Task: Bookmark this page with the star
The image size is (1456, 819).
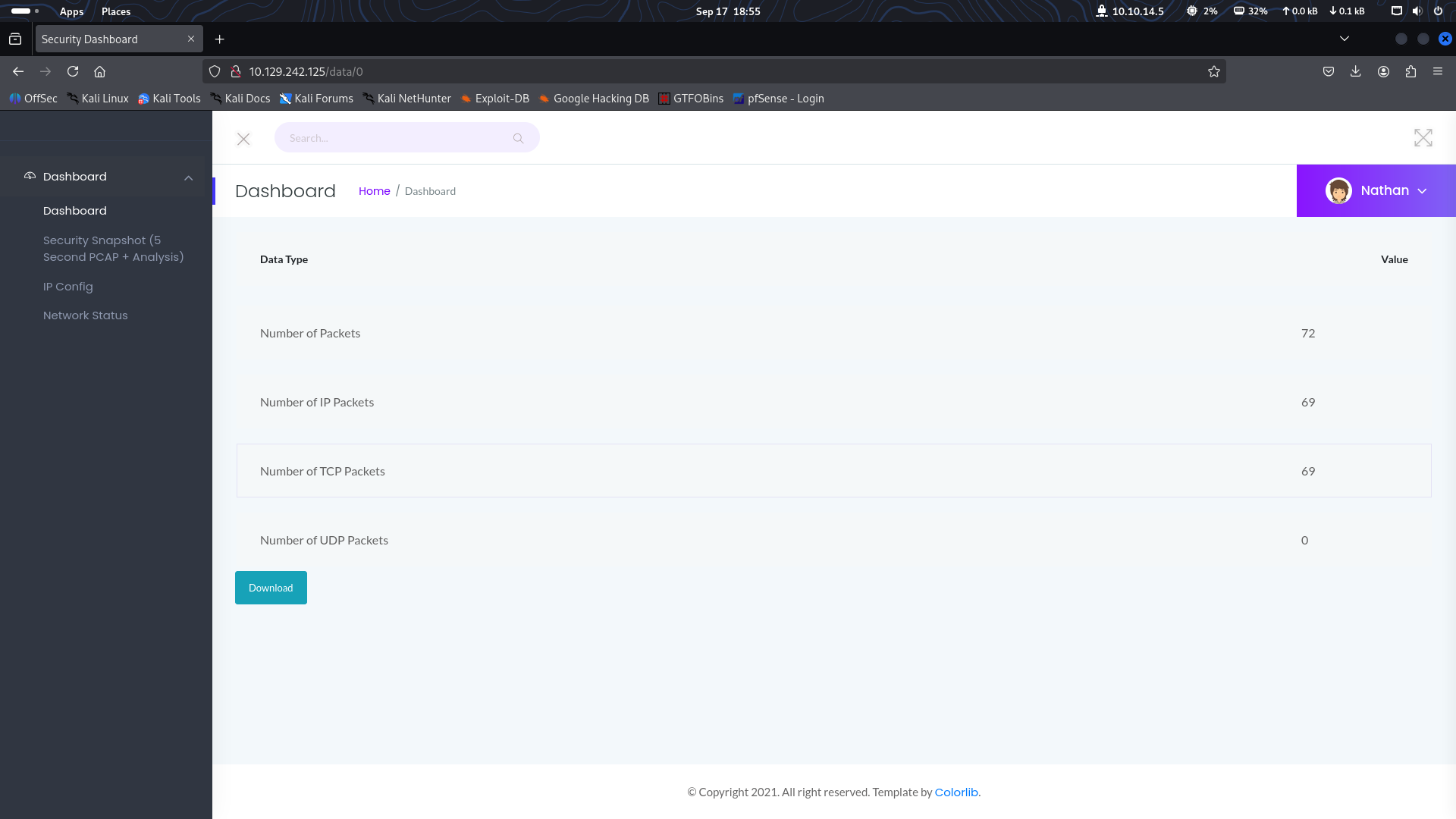Action: tap(1213, 71)
